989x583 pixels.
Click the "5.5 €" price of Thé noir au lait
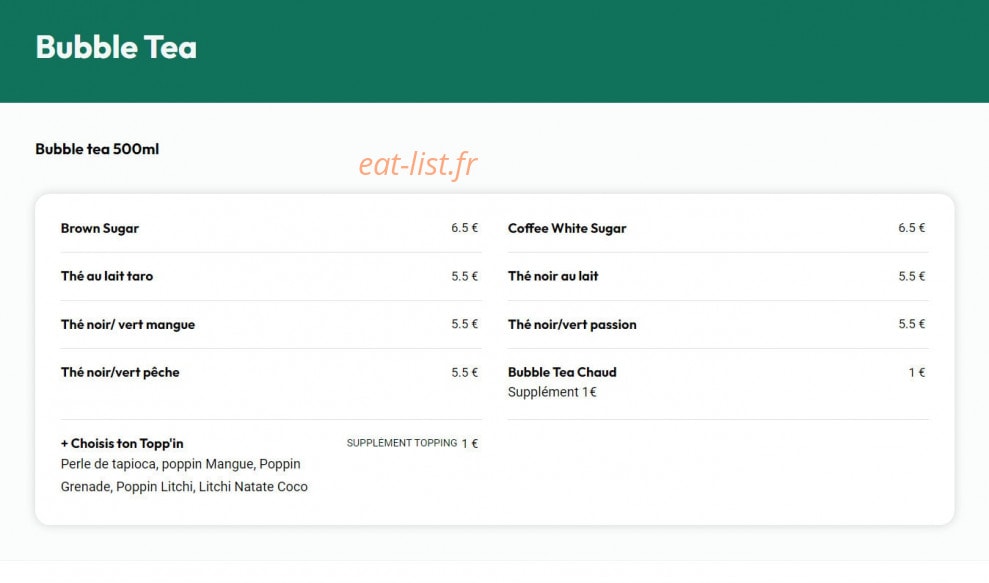pos(911,276)
